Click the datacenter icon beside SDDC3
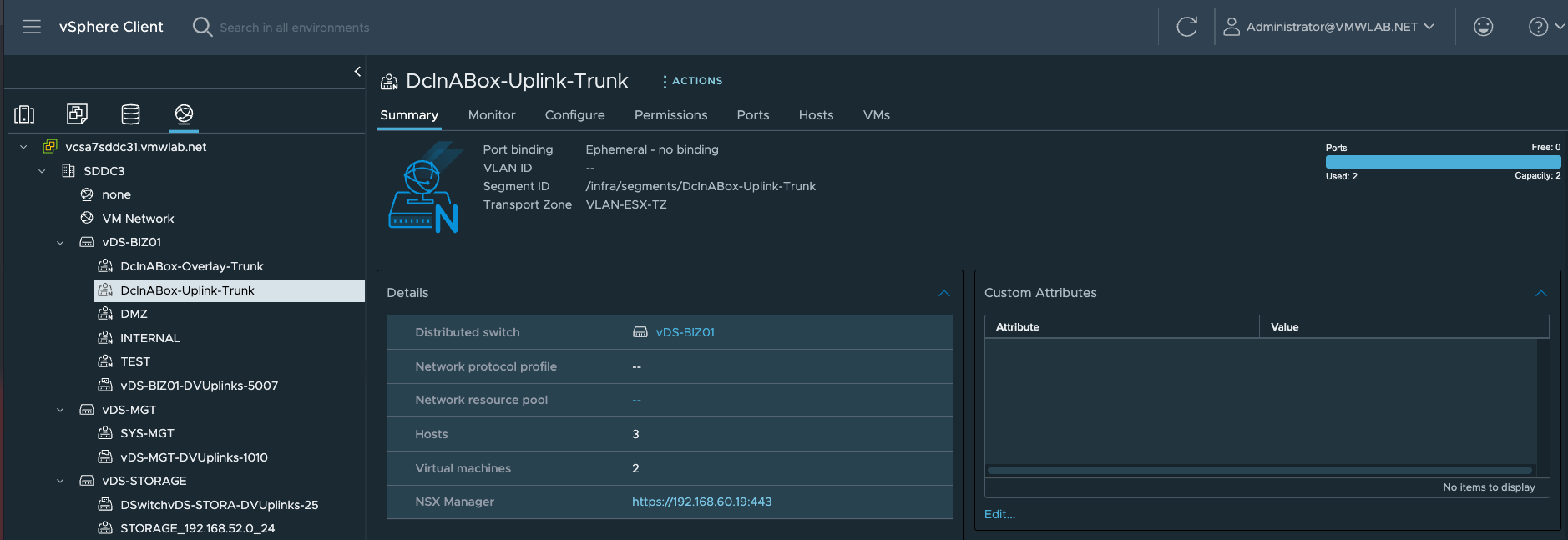Viewport: 1568px width, 540px height. tap(68, 171)
